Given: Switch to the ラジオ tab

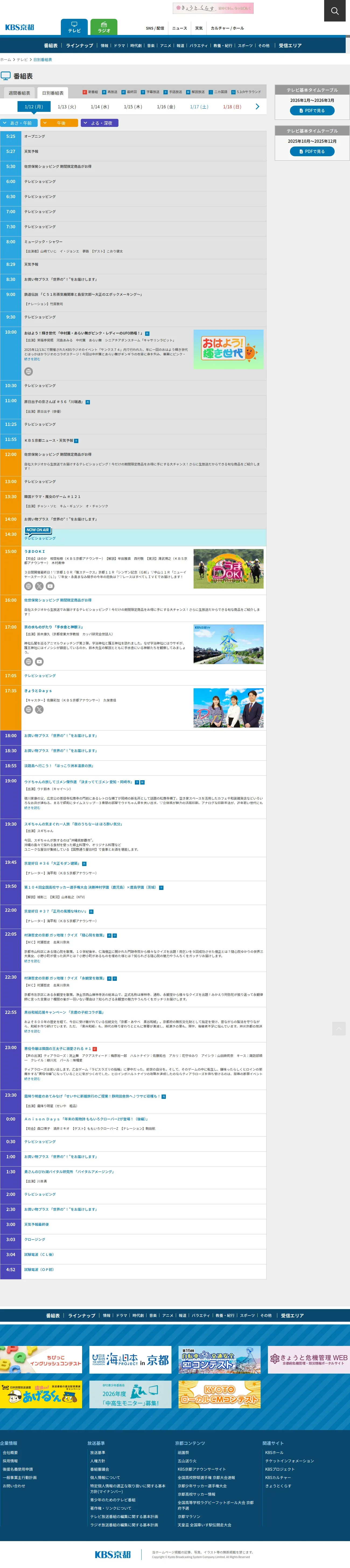Looking at the screenshot, I should pyautogui.click(x=104, y=27).
